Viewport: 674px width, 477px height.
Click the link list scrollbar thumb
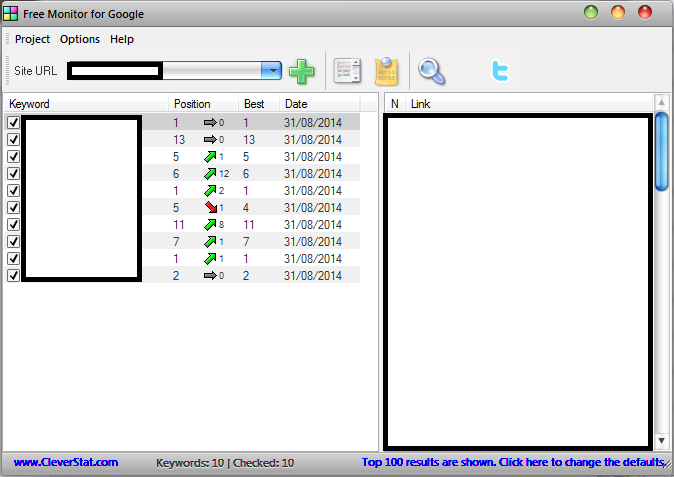click(662, 151)
